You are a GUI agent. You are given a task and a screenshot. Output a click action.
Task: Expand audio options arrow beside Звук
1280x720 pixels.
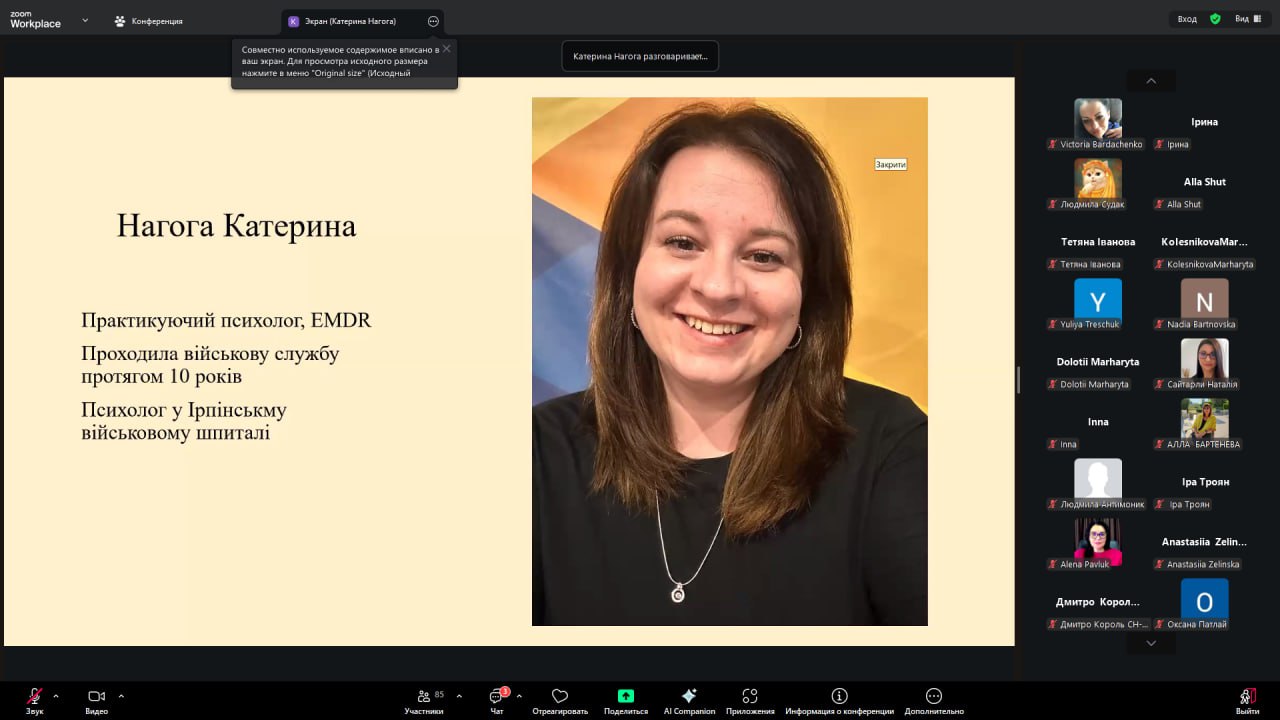tap(56, 696)
